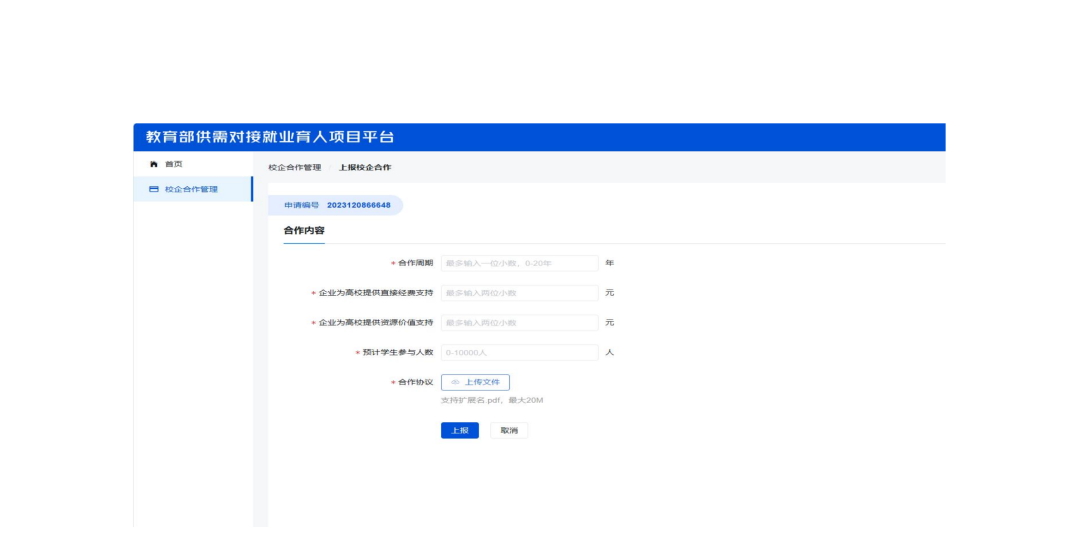Go to 校企合作管理 breadcrumb link
Image resolution: width=1080 pixels, height=544 pixels.
[295, 167]
